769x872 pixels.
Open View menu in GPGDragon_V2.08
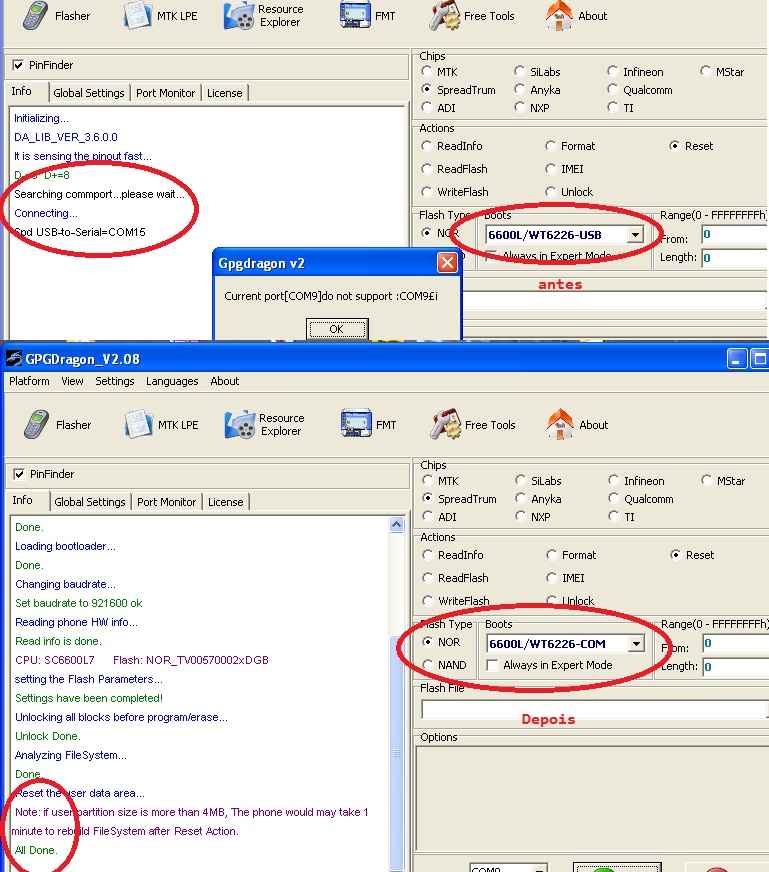point(72,381)
